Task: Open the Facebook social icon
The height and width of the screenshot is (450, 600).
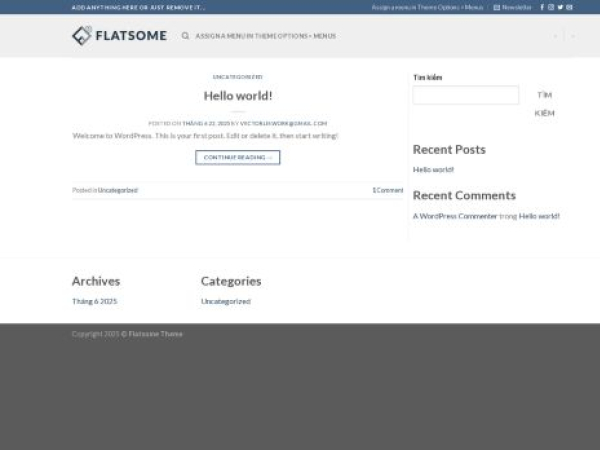Action: [x=542, y=7]
